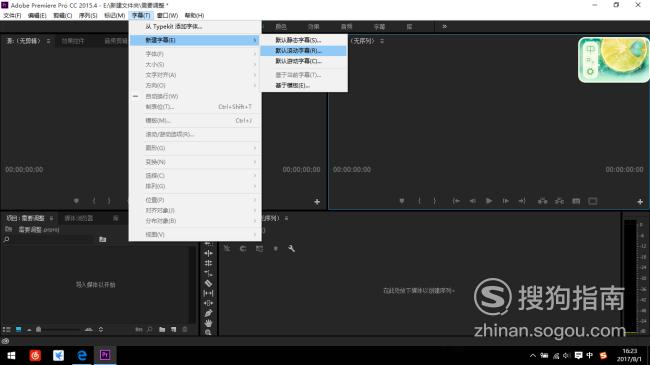Open Windows Start menu
The image size is (650, 365).
11,355
